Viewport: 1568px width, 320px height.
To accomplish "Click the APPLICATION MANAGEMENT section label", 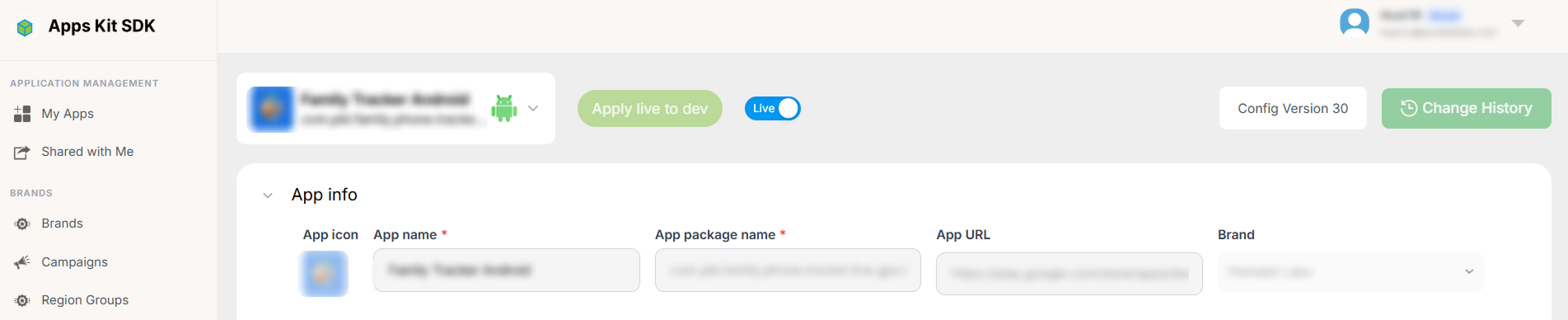I will tap(84, 83).
